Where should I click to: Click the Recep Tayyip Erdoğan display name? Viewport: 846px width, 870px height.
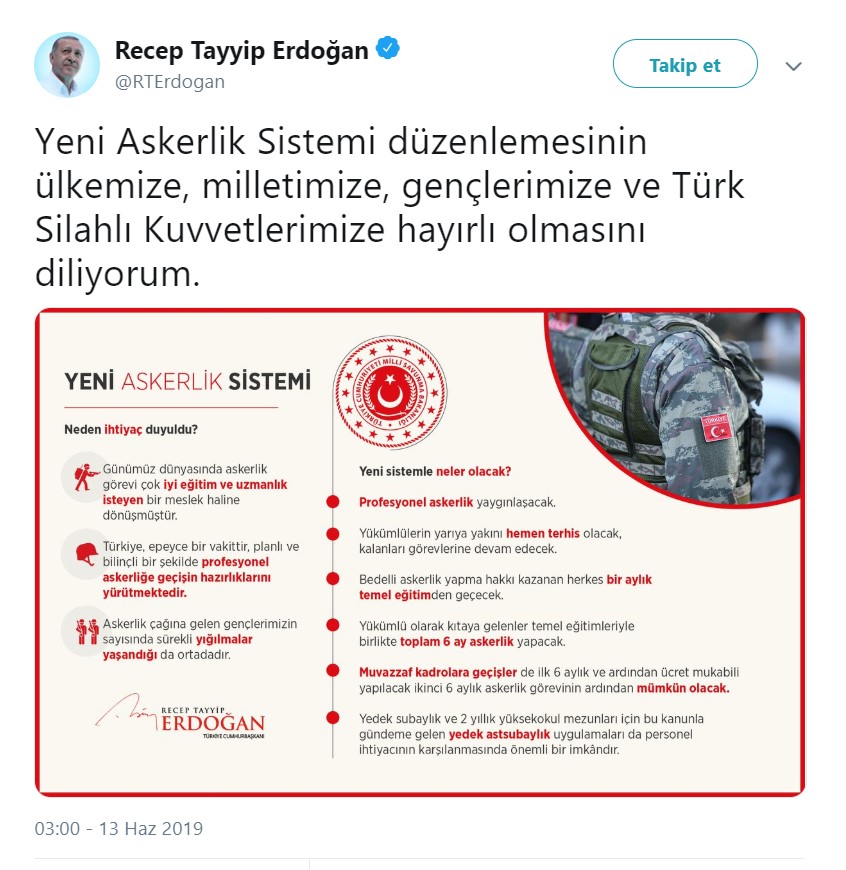(241, 50)
